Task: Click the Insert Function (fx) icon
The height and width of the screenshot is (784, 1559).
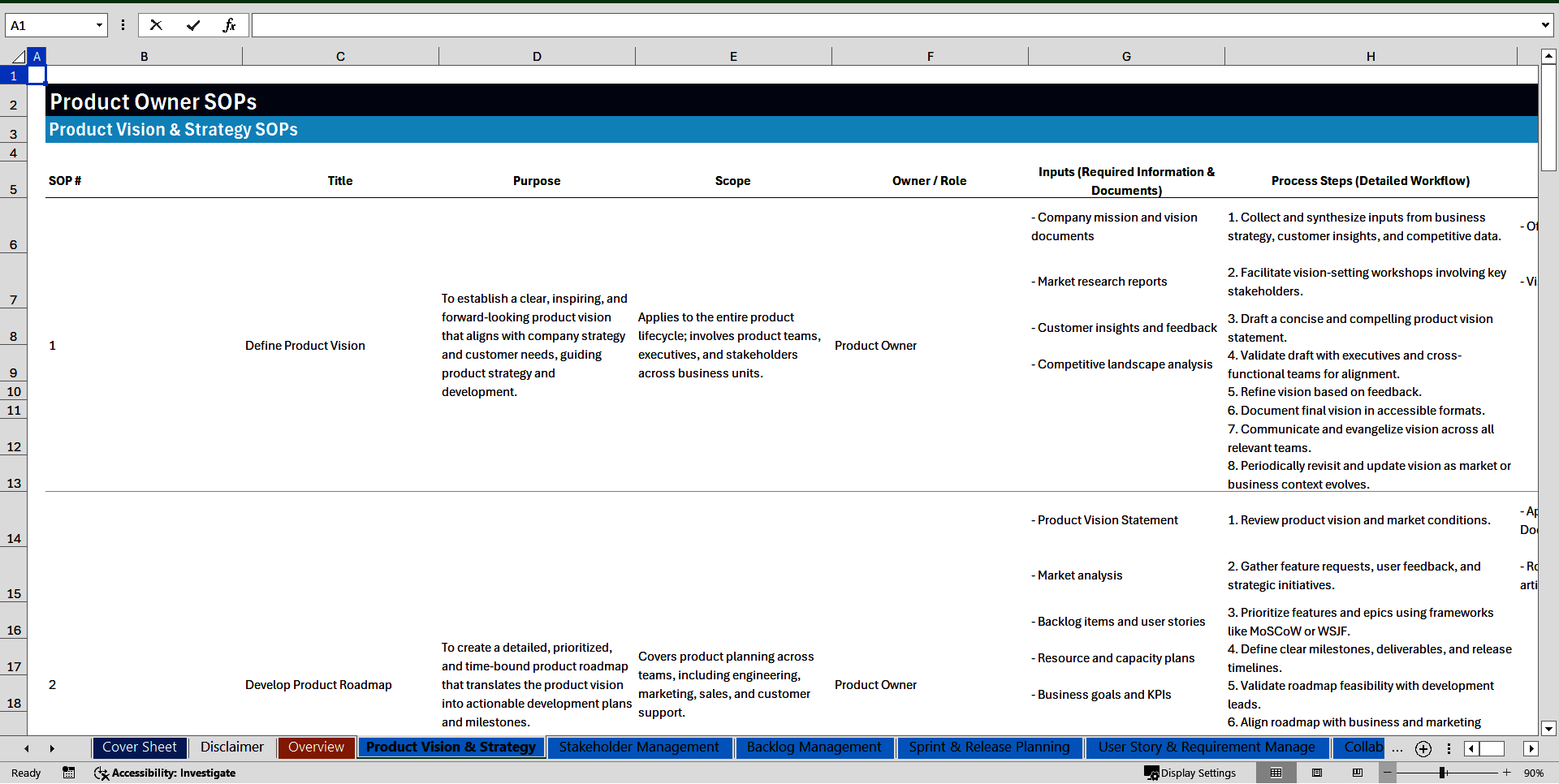Action: [x=230, y=25]
